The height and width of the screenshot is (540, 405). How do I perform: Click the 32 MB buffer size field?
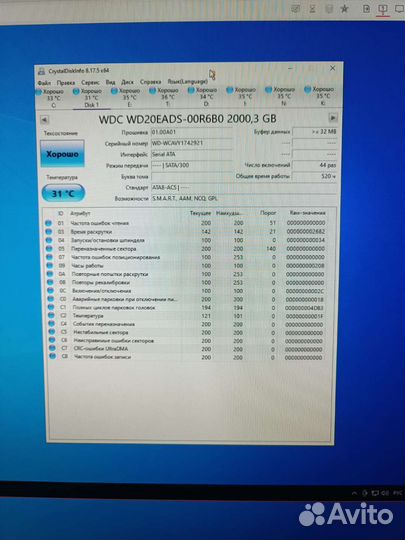tap(315, 132)
